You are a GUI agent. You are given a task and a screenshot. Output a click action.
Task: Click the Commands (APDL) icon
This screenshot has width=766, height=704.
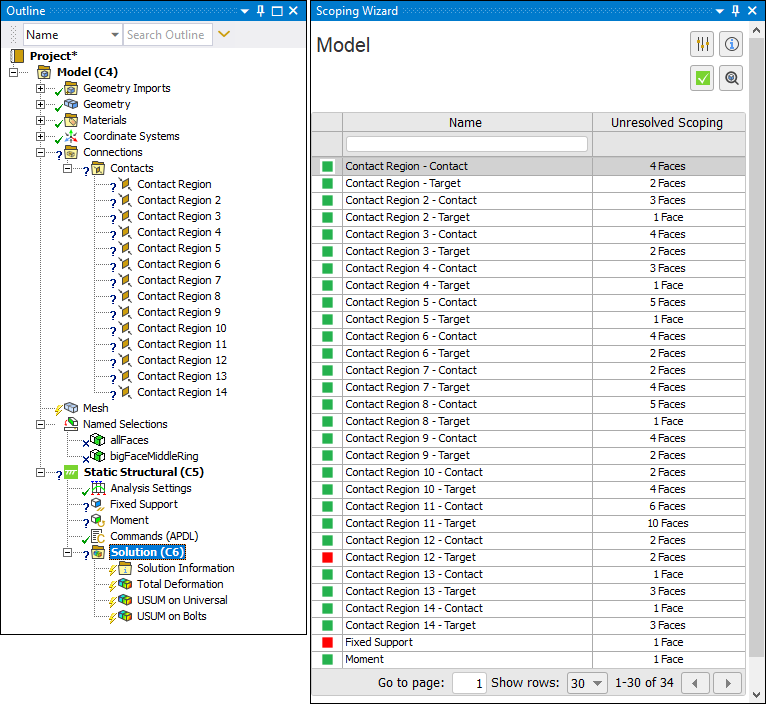coord(98,536)
